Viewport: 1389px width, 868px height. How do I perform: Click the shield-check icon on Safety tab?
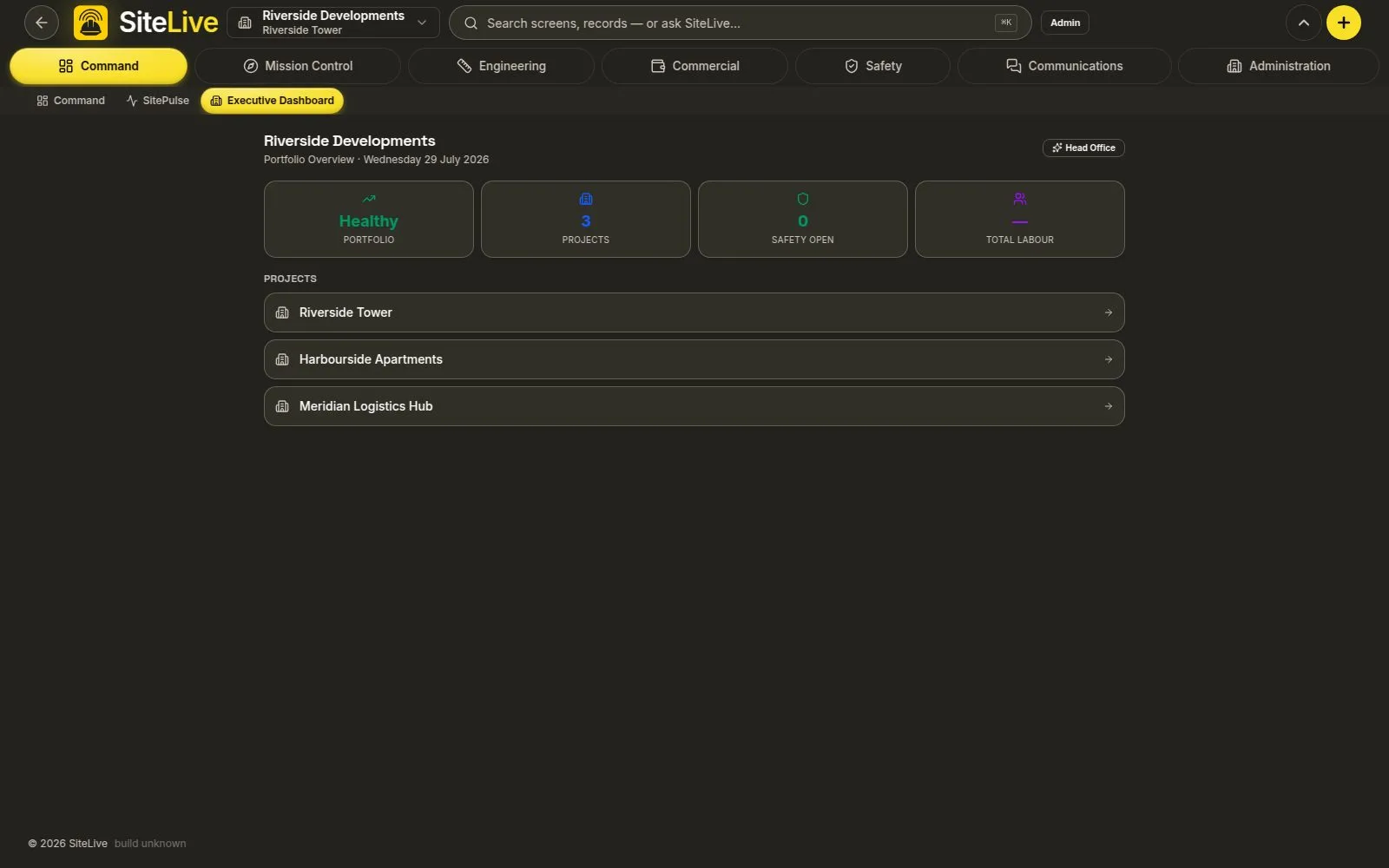852,66
